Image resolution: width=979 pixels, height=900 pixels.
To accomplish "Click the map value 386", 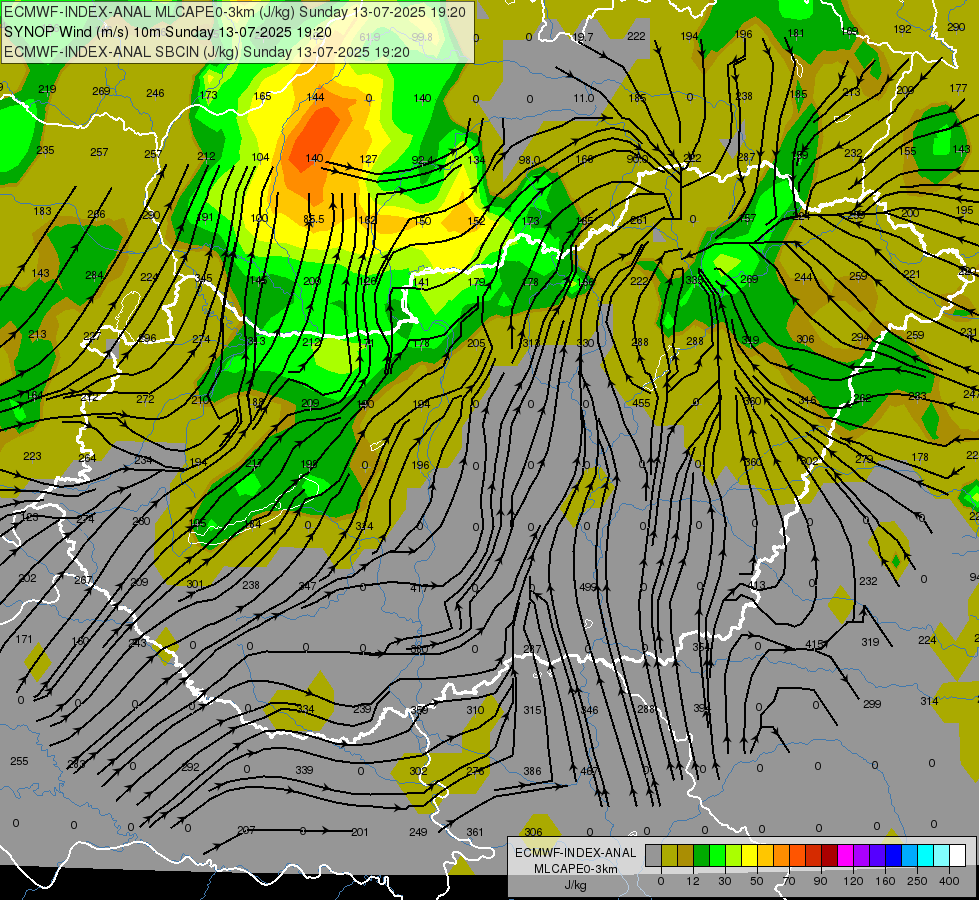I will point(532,771).
